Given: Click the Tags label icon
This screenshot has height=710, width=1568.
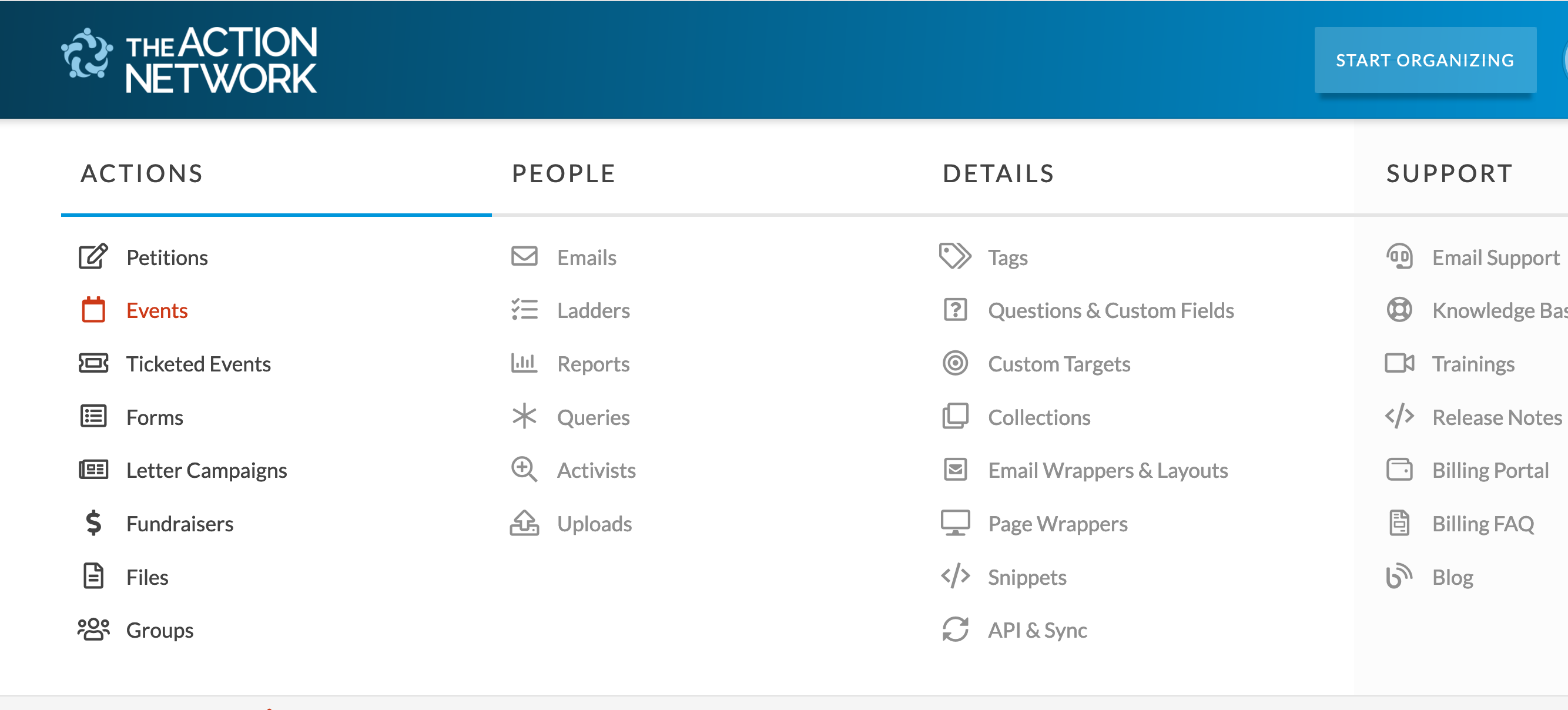Looking at the screenshot, I should [955, 257].
